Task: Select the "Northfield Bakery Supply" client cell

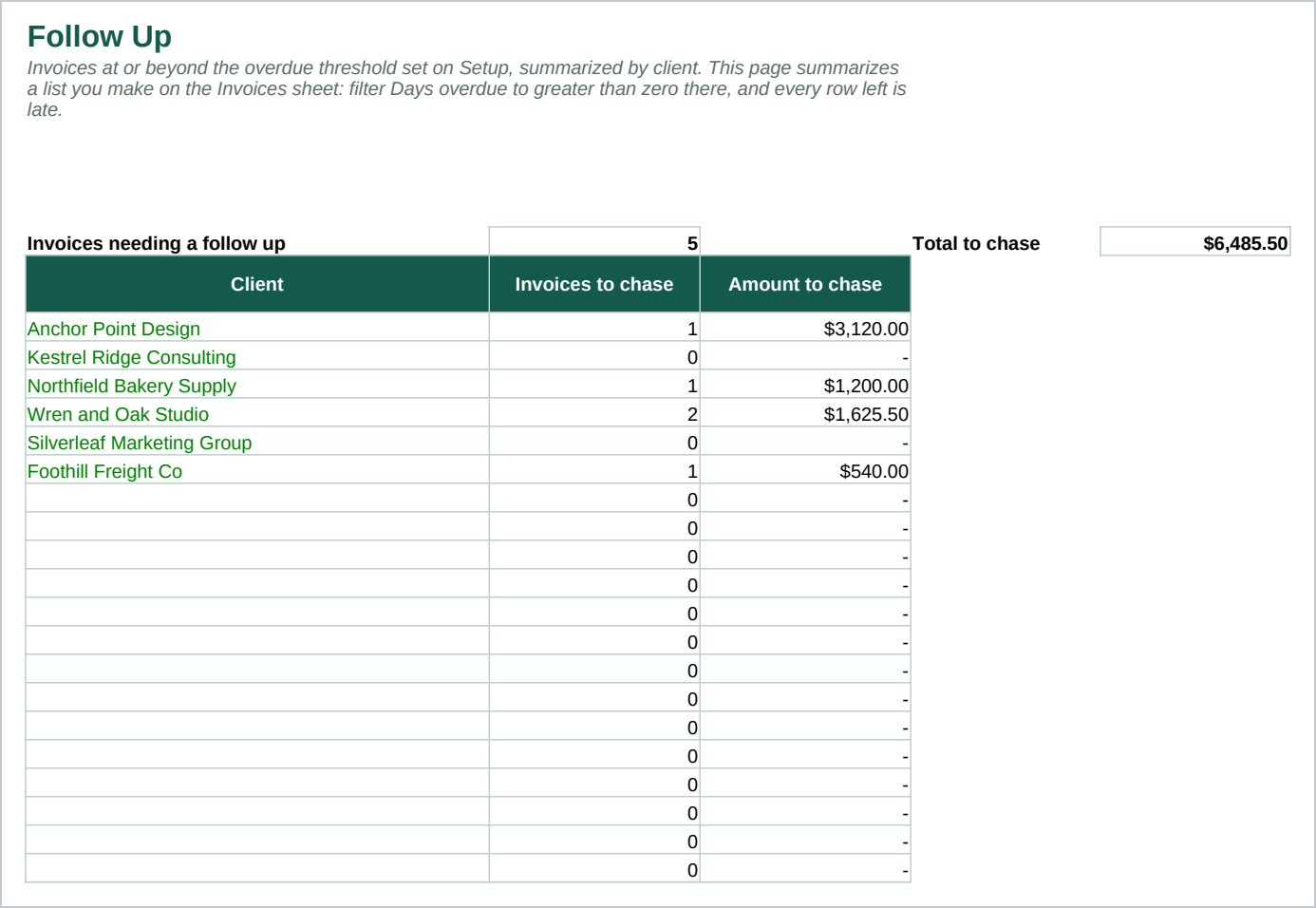Action: [257, 385]
